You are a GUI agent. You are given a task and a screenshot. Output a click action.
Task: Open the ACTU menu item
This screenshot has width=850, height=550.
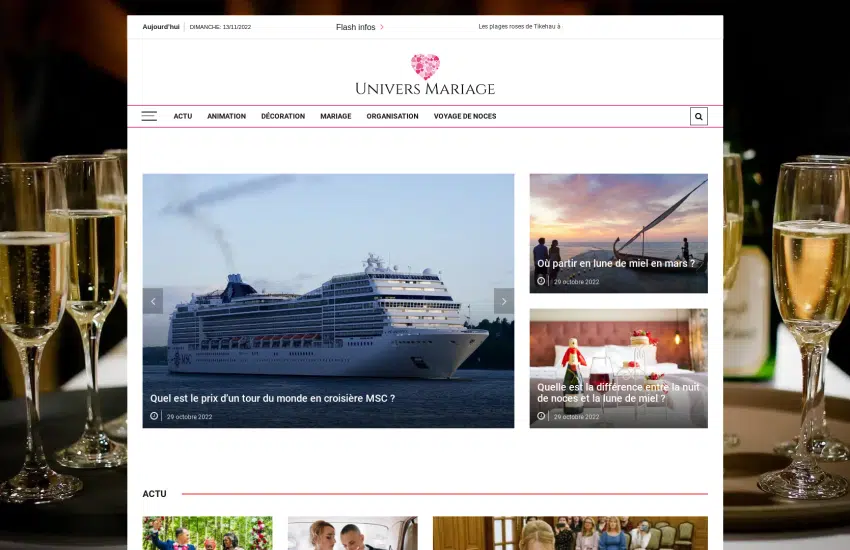point(182,116)
